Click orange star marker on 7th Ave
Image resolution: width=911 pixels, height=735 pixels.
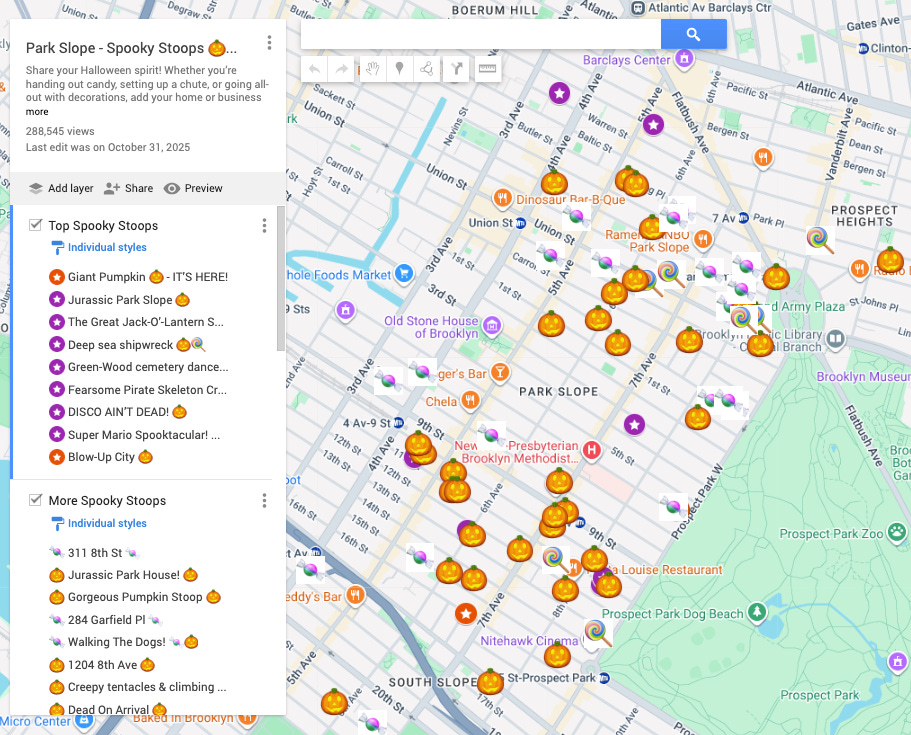click(x=465, y=614)
